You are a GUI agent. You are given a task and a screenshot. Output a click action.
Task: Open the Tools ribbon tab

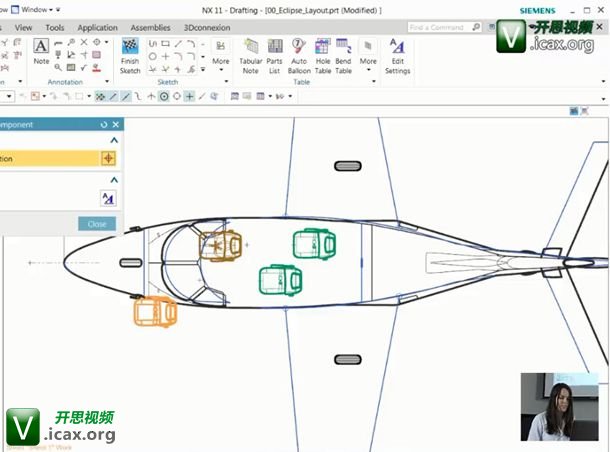(x=54, y=28)
